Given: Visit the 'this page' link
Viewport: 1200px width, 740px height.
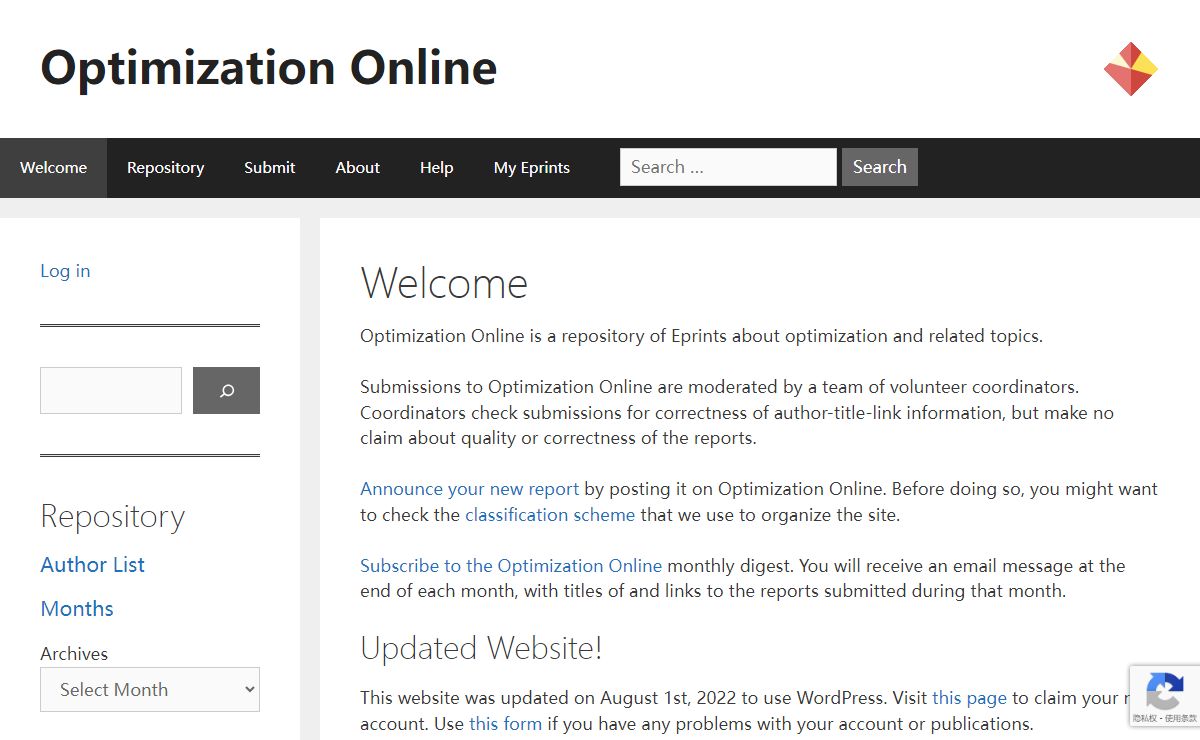Looking at the screenshot, I should pos(969,698).
